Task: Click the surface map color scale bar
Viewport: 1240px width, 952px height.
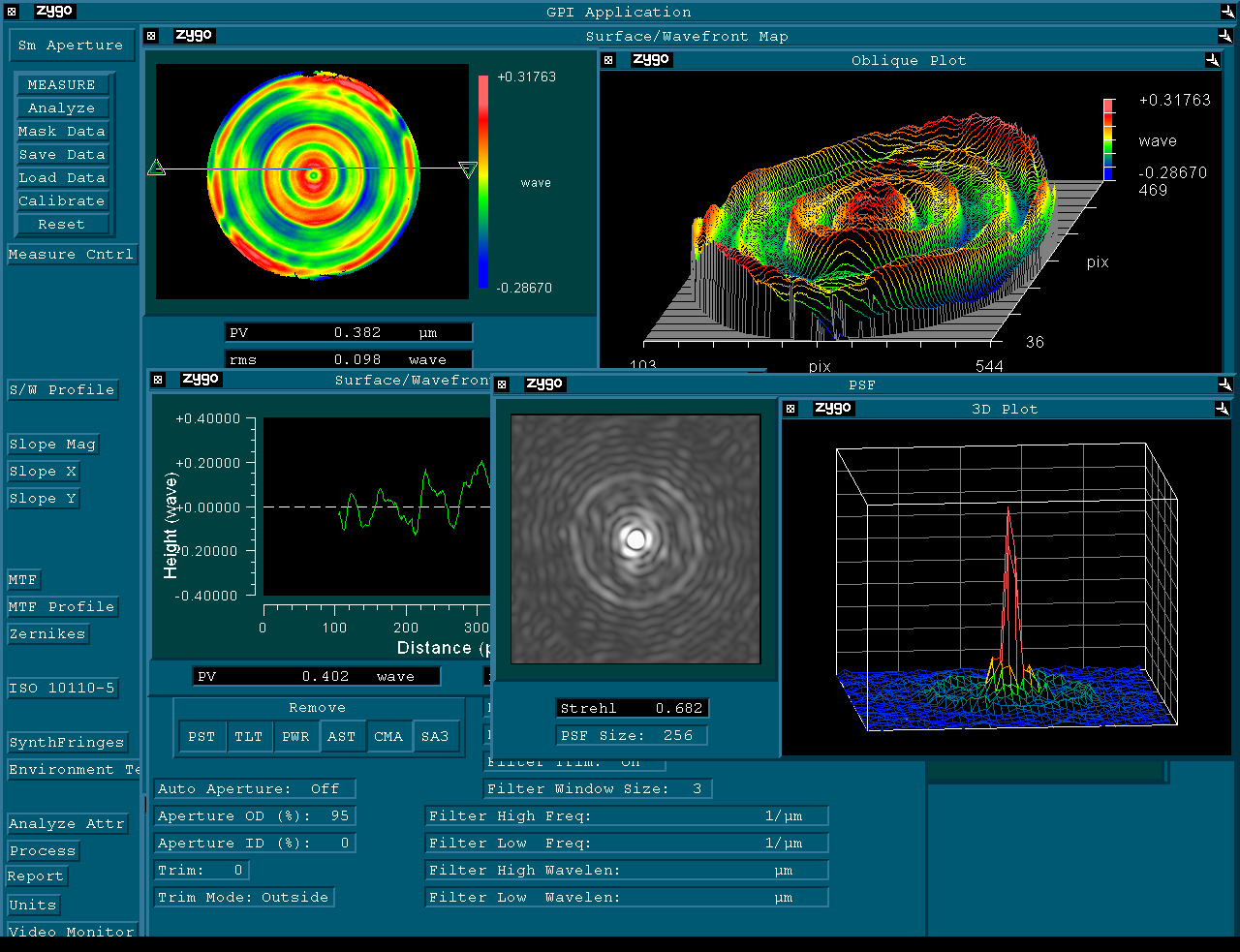Action: click(482, 181)
